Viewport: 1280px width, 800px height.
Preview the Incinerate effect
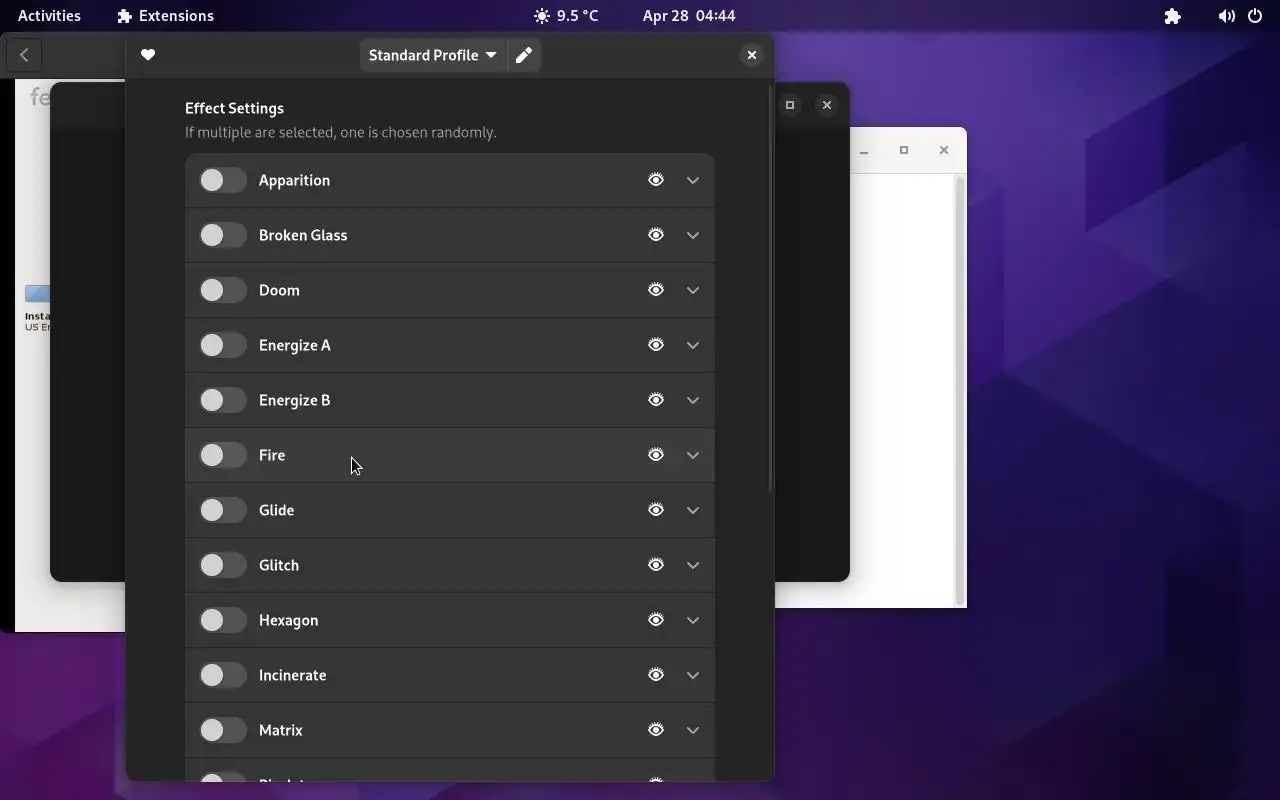656,675
